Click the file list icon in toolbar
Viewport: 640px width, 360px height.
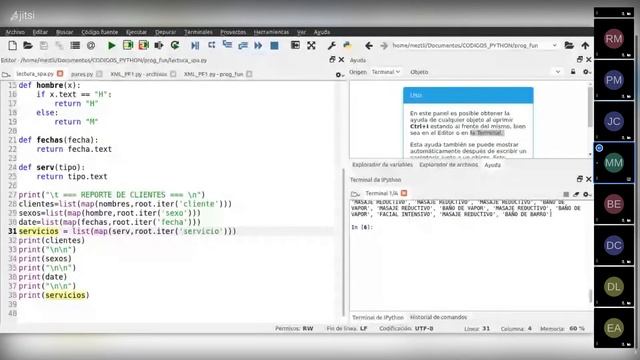pyautogui.click(x=75, y=45)
